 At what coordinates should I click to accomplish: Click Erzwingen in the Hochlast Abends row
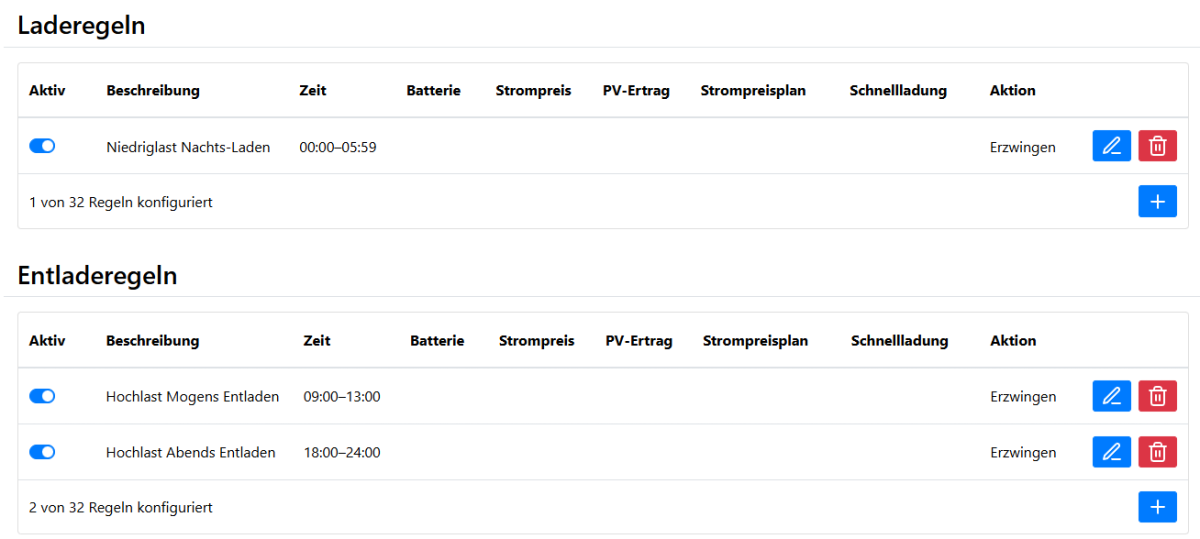[x=1023, y=452]
